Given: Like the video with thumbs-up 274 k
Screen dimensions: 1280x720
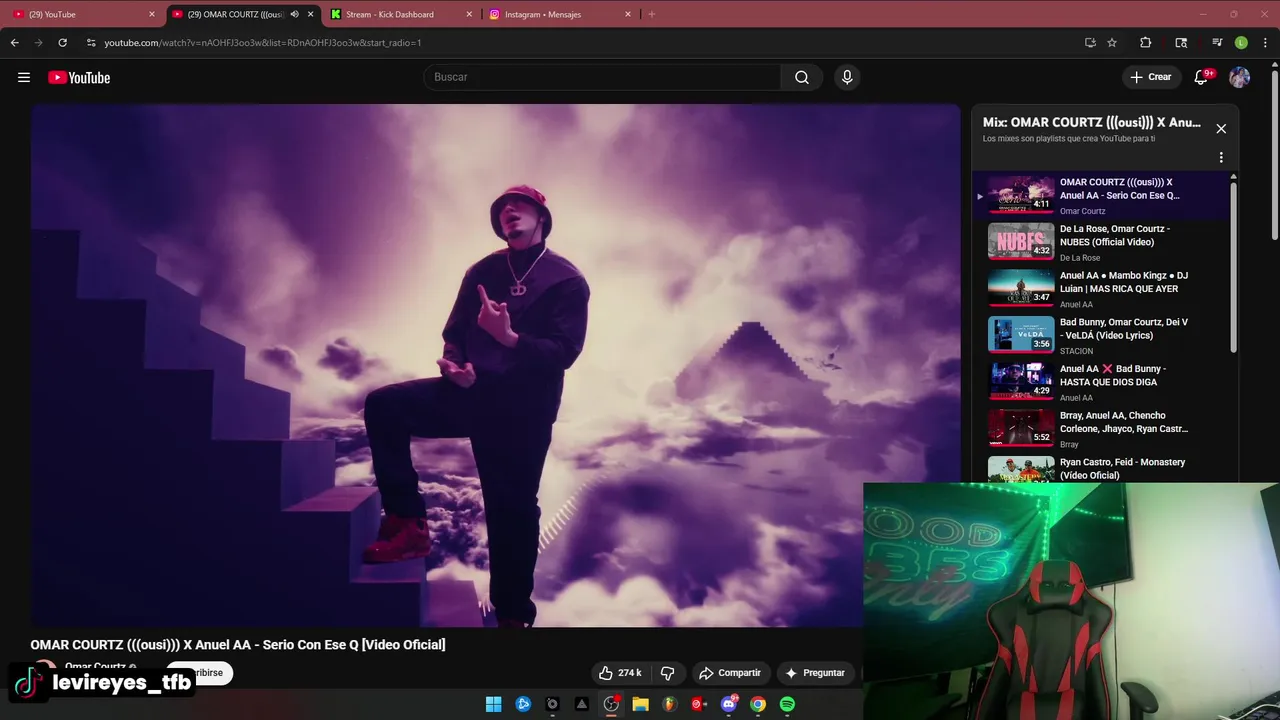Looking at the screenshot, I should [620, 673].
